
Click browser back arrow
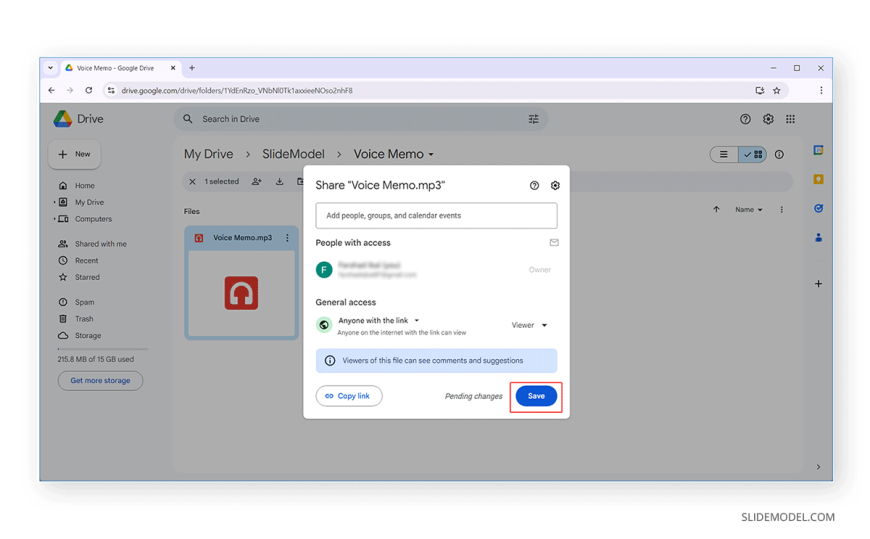pyautogui.click(x=52, y=90)
